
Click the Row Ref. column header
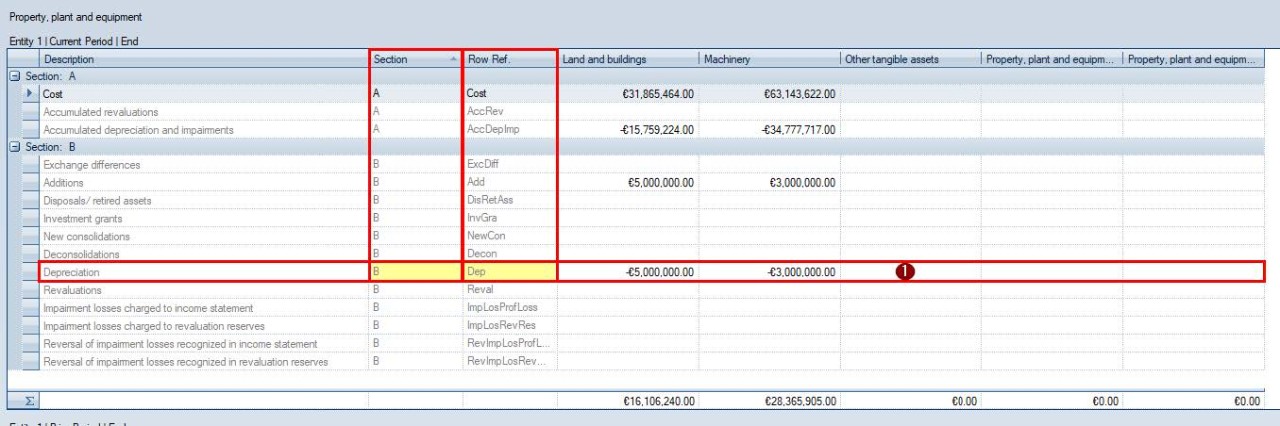[509, 59]
